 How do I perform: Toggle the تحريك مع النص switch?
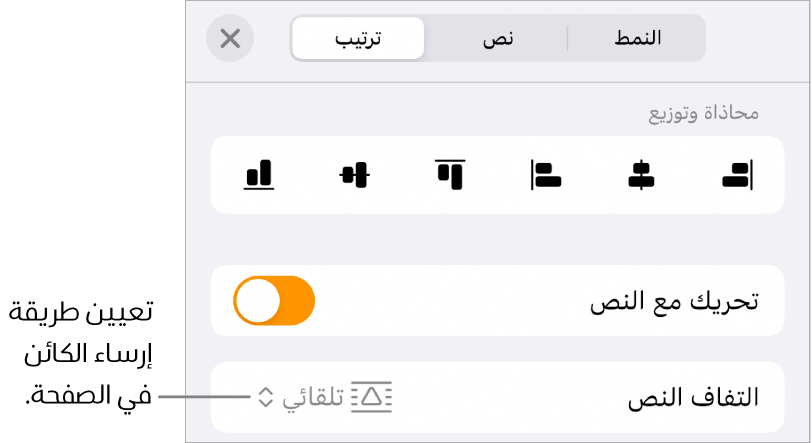274,301
